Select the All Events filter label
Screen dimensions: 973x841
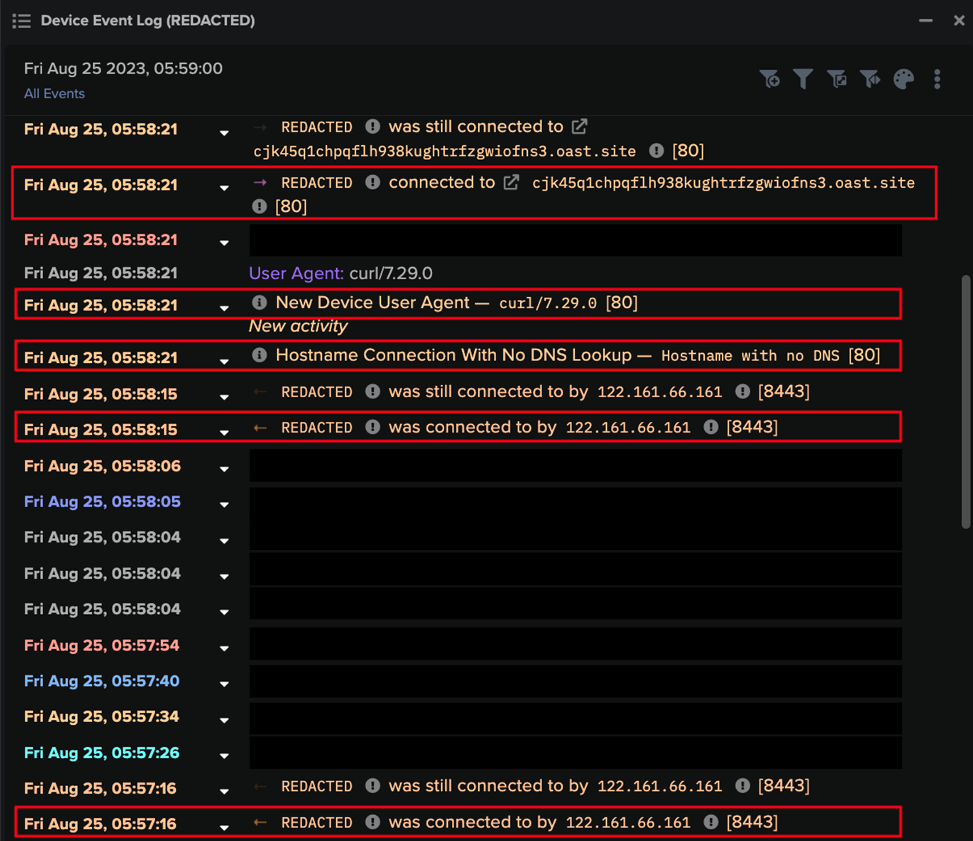click(54, 93)
